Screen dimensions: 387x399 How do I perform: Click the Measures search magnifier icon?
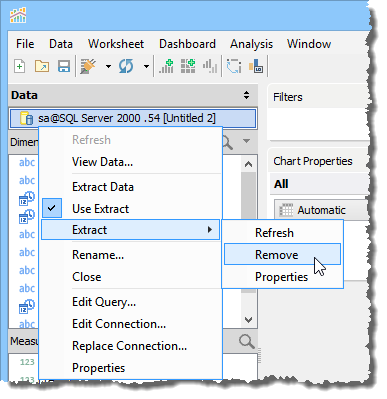pyautogui.click(x=247, y=342)
